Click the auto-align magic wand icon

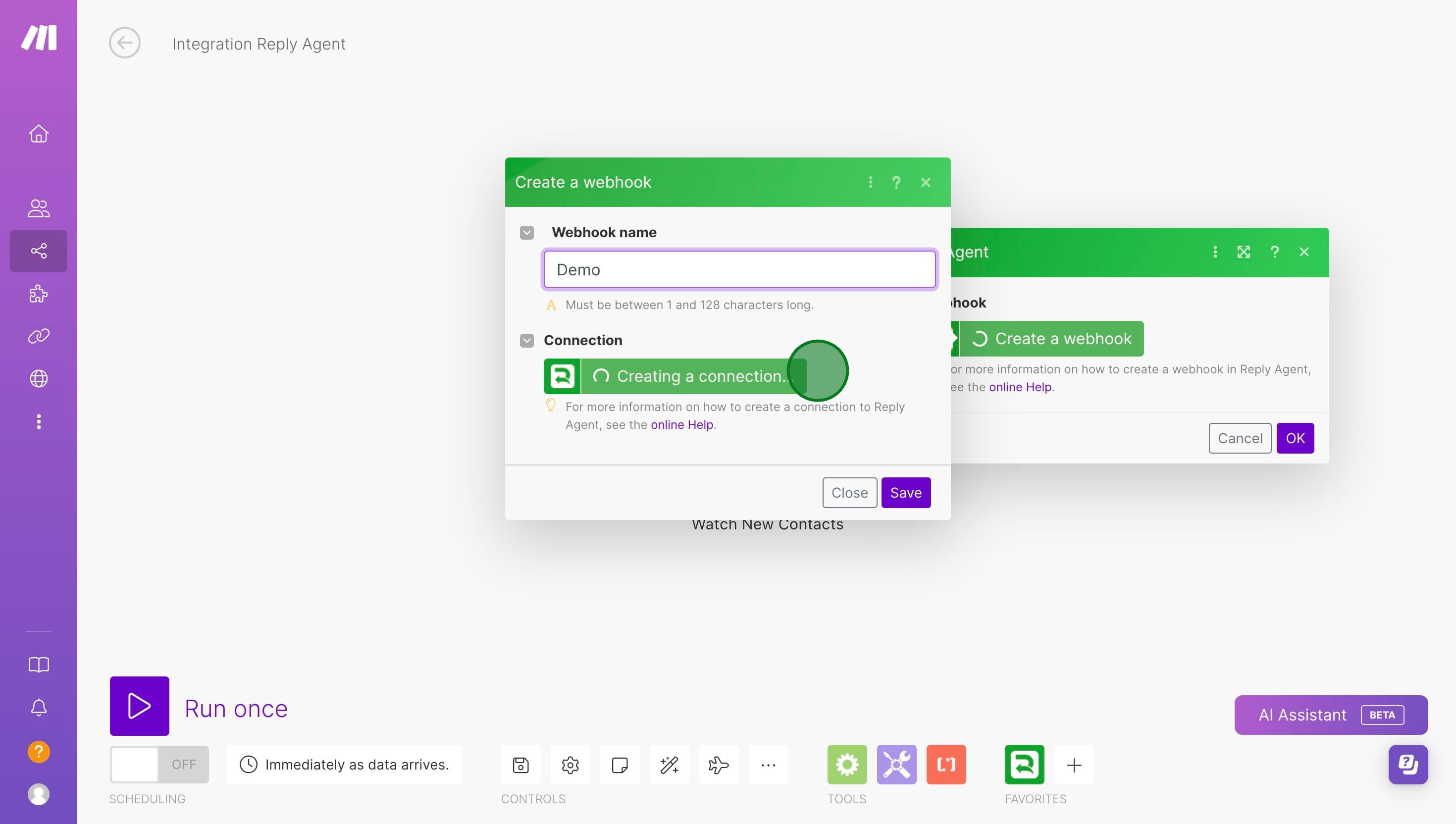(670, 765)
